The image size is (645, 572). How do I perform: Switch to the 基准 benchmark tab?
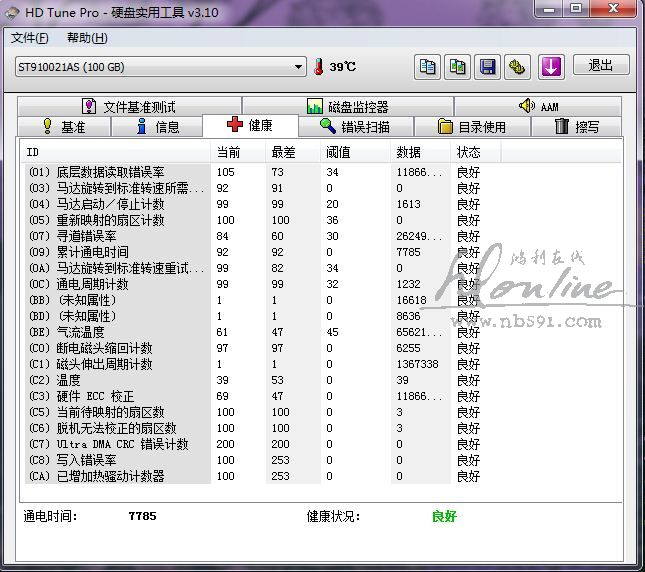tap(62, 127)
